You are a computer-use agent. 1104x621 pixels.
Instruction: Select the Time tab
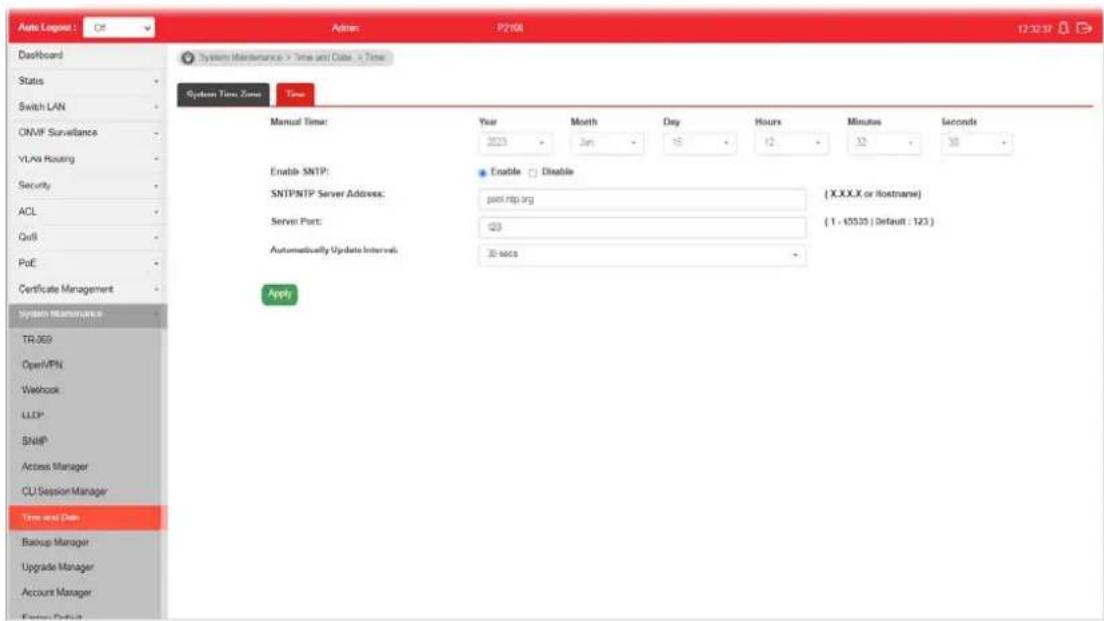click(x=295, y=94)
